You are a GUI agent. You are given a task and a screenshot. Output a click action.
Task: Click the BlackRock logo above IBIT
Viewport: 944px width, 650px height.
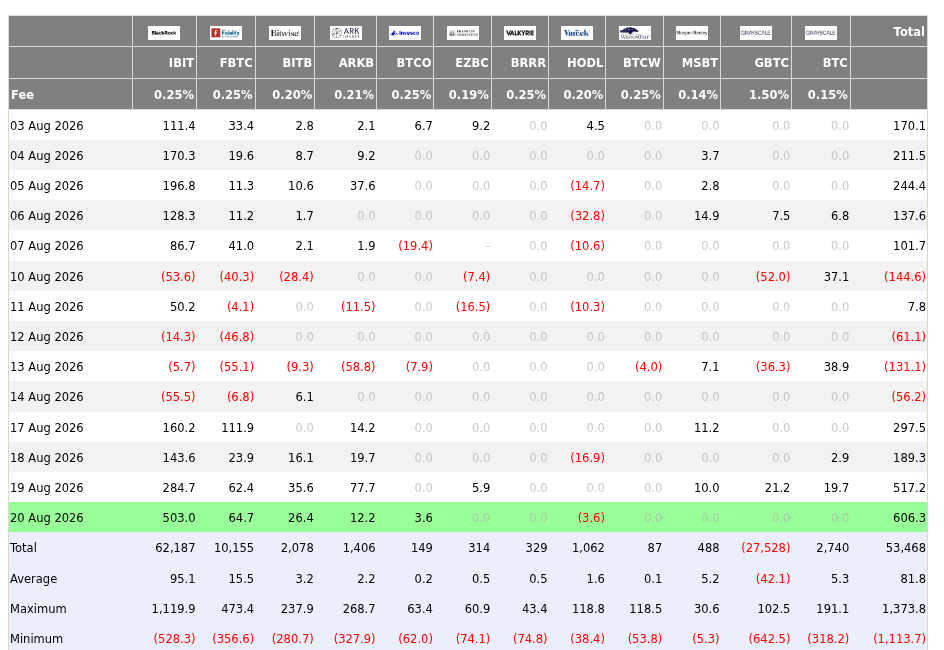click(x=164, y=32)
